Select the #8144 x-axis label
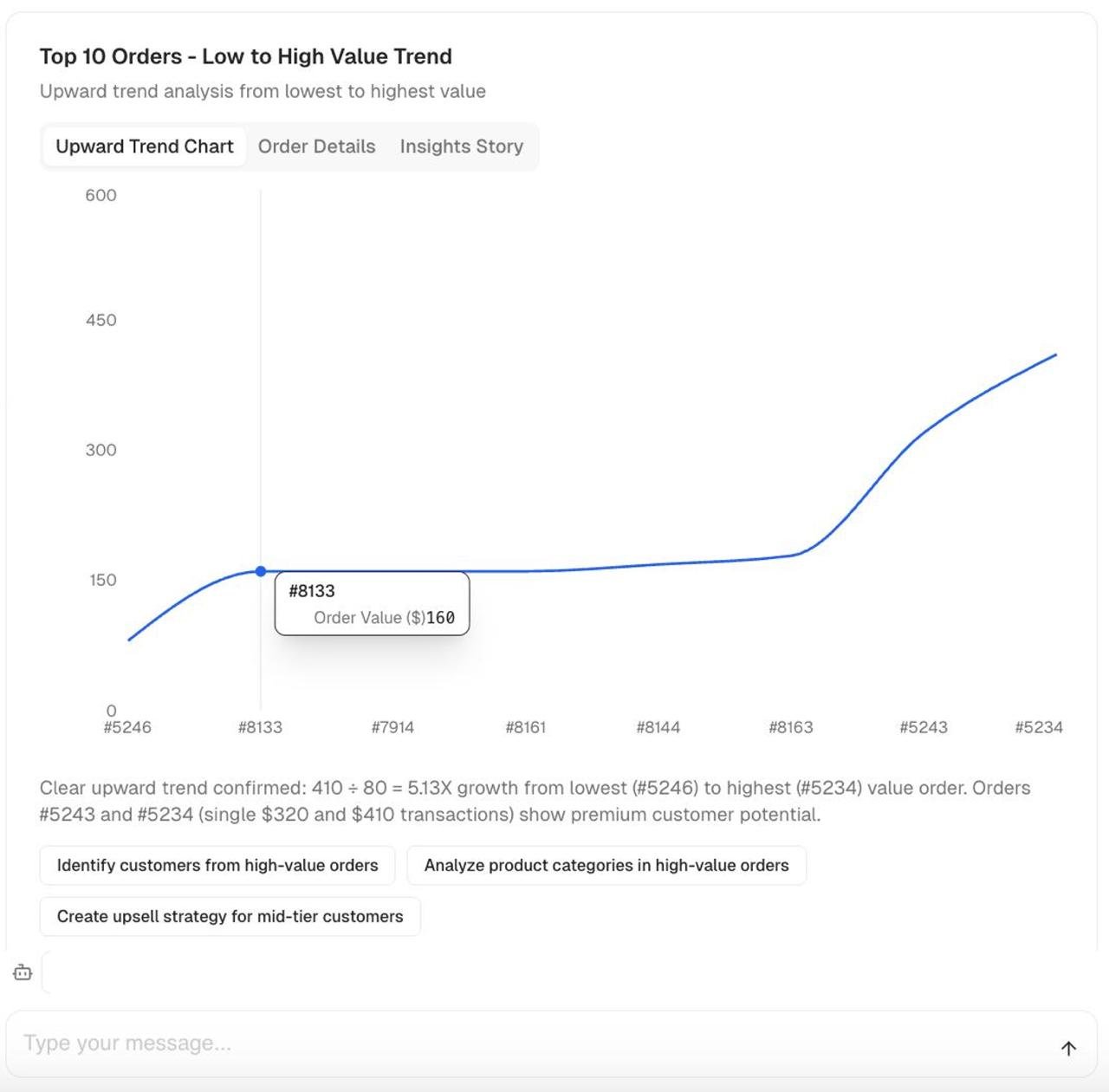1109x1092 pixels. [x=658, y=727]
